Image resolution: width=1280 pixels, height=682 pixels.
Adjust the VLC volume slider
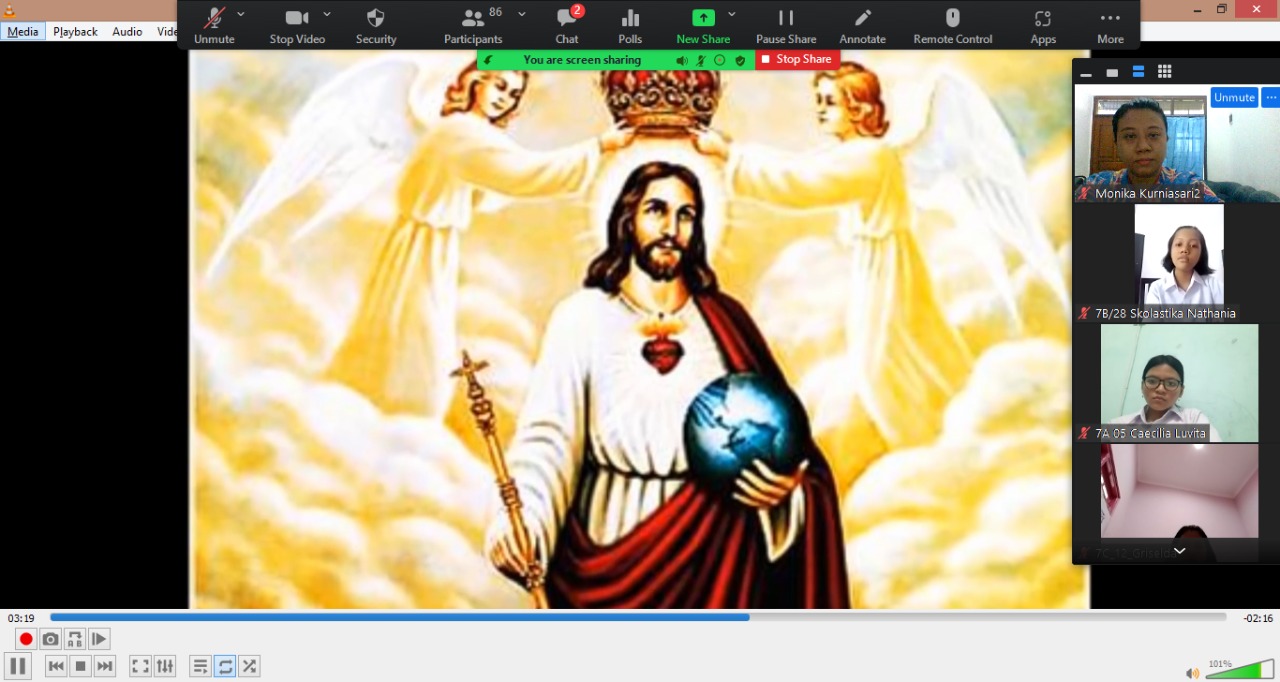[x=1240, y=670]
